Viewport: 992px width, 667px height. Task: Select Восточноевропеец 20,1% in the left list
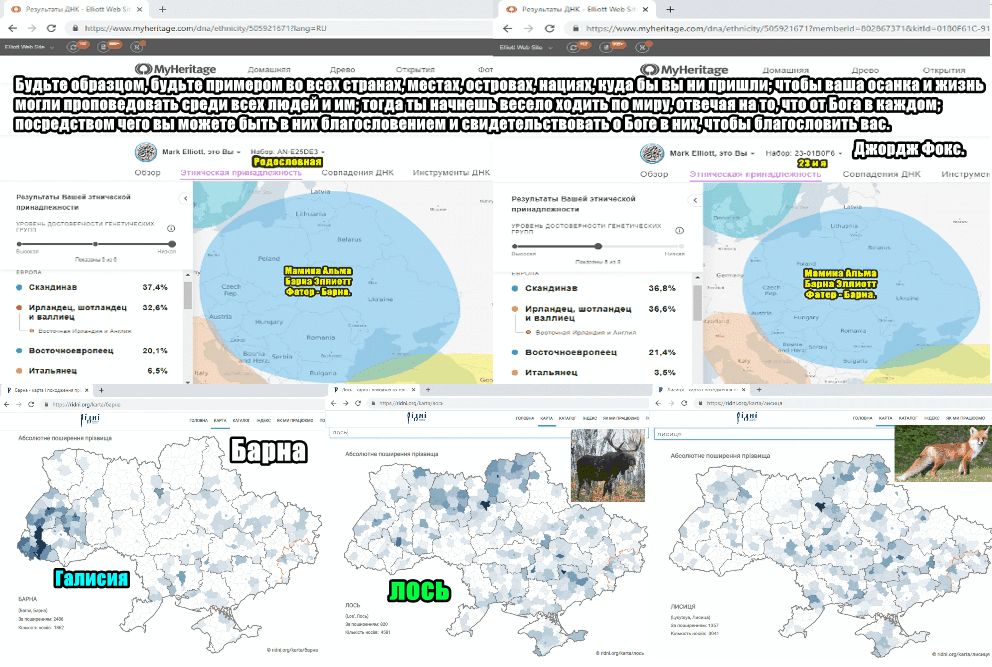pyautogui.click(x=92, y=350)
